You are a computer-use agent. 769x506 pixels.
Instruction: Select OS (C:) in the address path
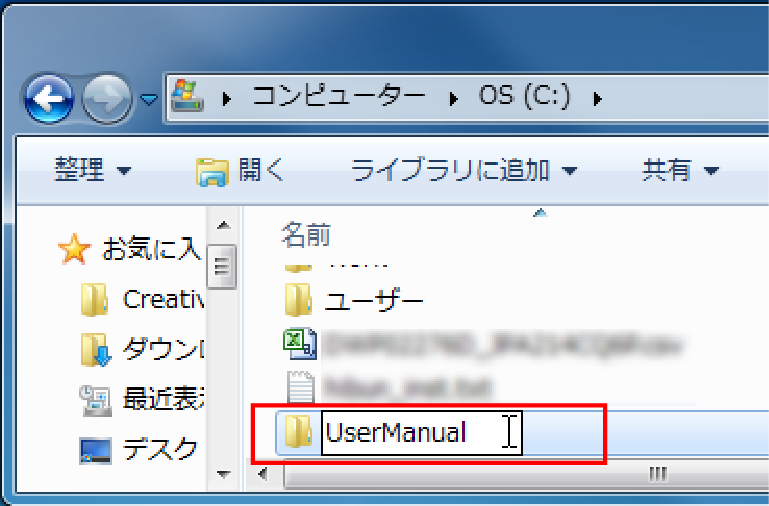525,98
